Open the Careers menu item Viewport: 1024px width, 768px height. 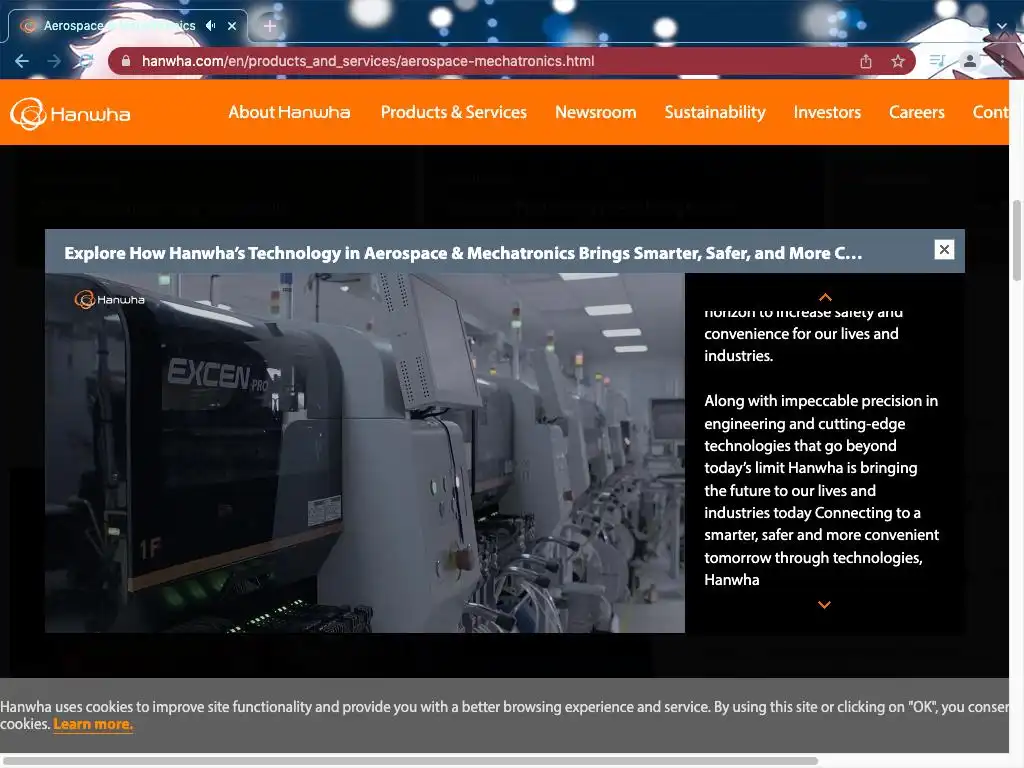click(916, 112)
